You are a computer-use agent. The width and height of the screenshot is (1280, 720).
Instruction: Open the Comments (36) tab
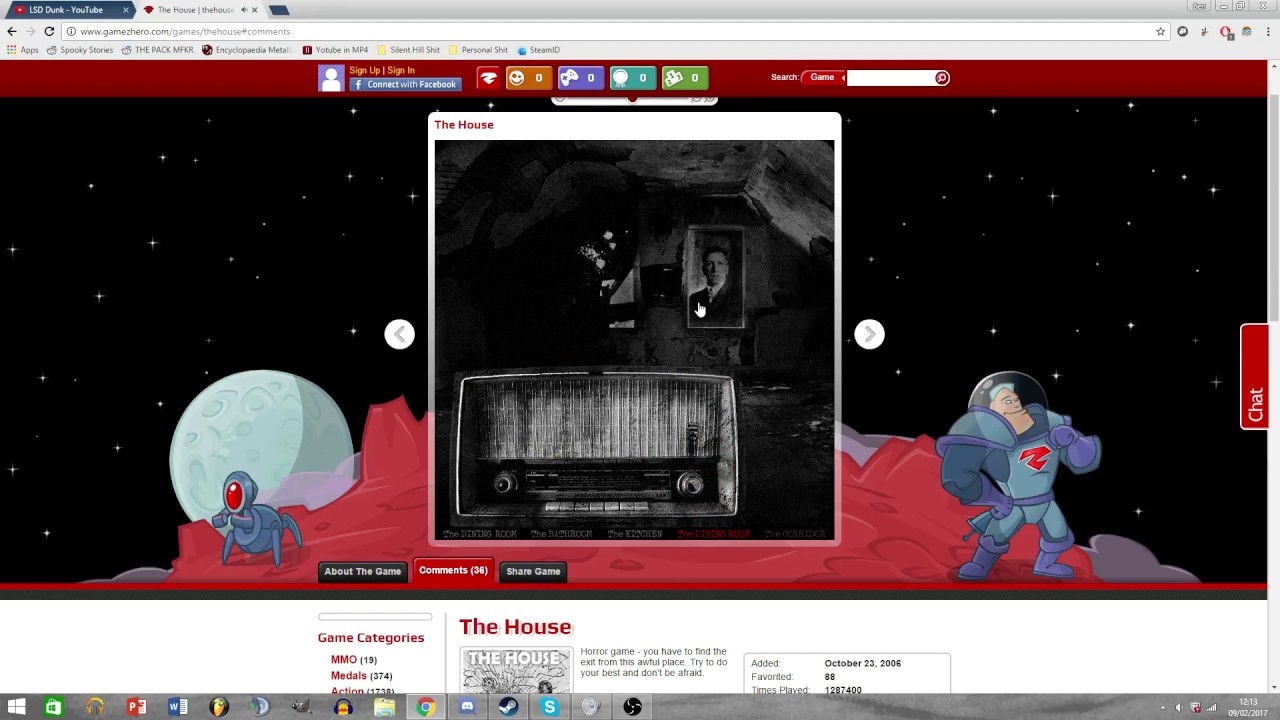tap(453, 570)
